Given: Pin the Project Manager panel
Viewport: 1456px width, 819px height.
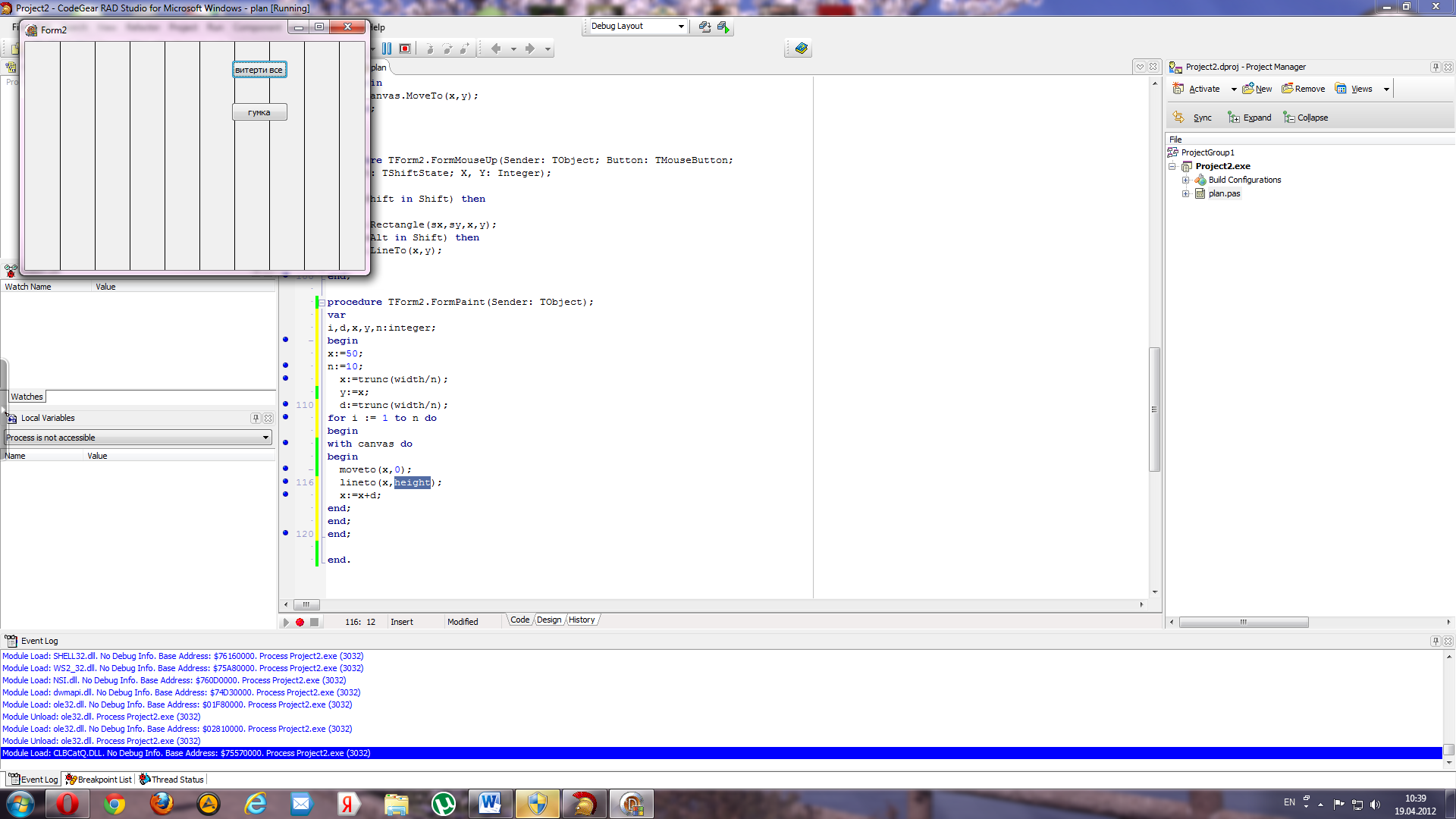Looking at the screenshot, I should click(1436, 67).
